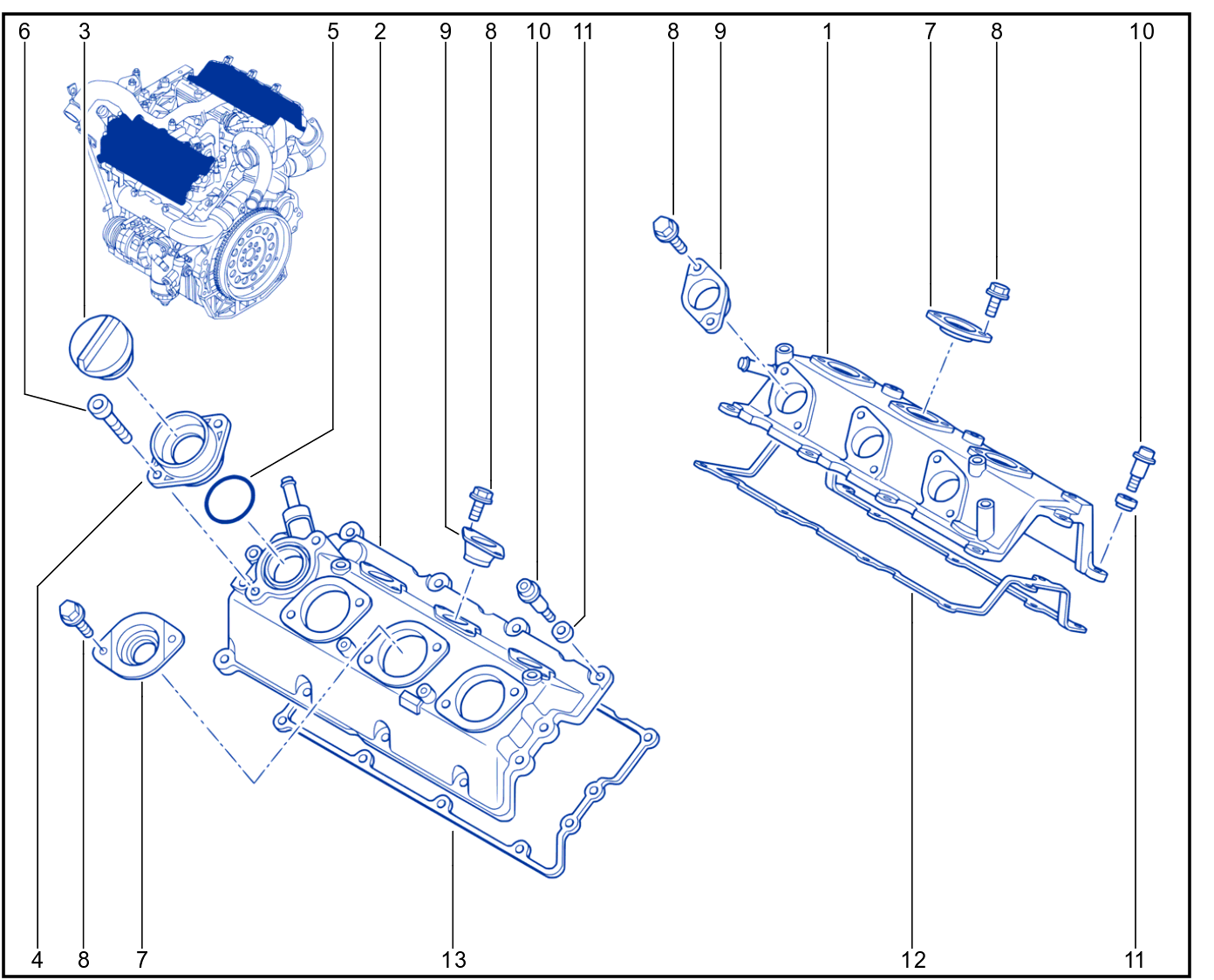
Task: Select the flange bolt above left cover's small bracket
Action: (480, 503)
